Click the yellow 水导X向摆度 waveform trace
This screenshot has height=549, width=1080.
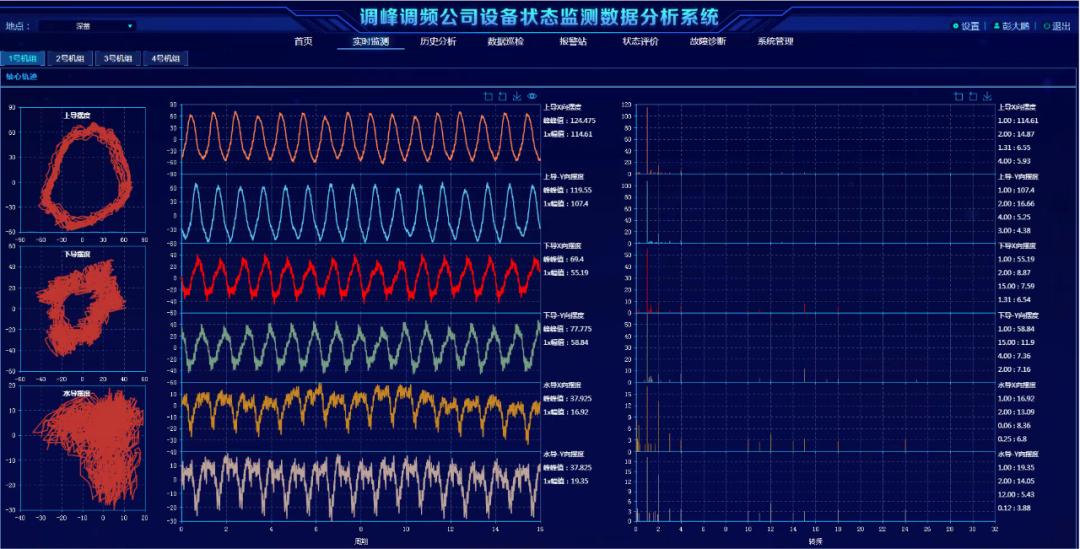[360, 413]
